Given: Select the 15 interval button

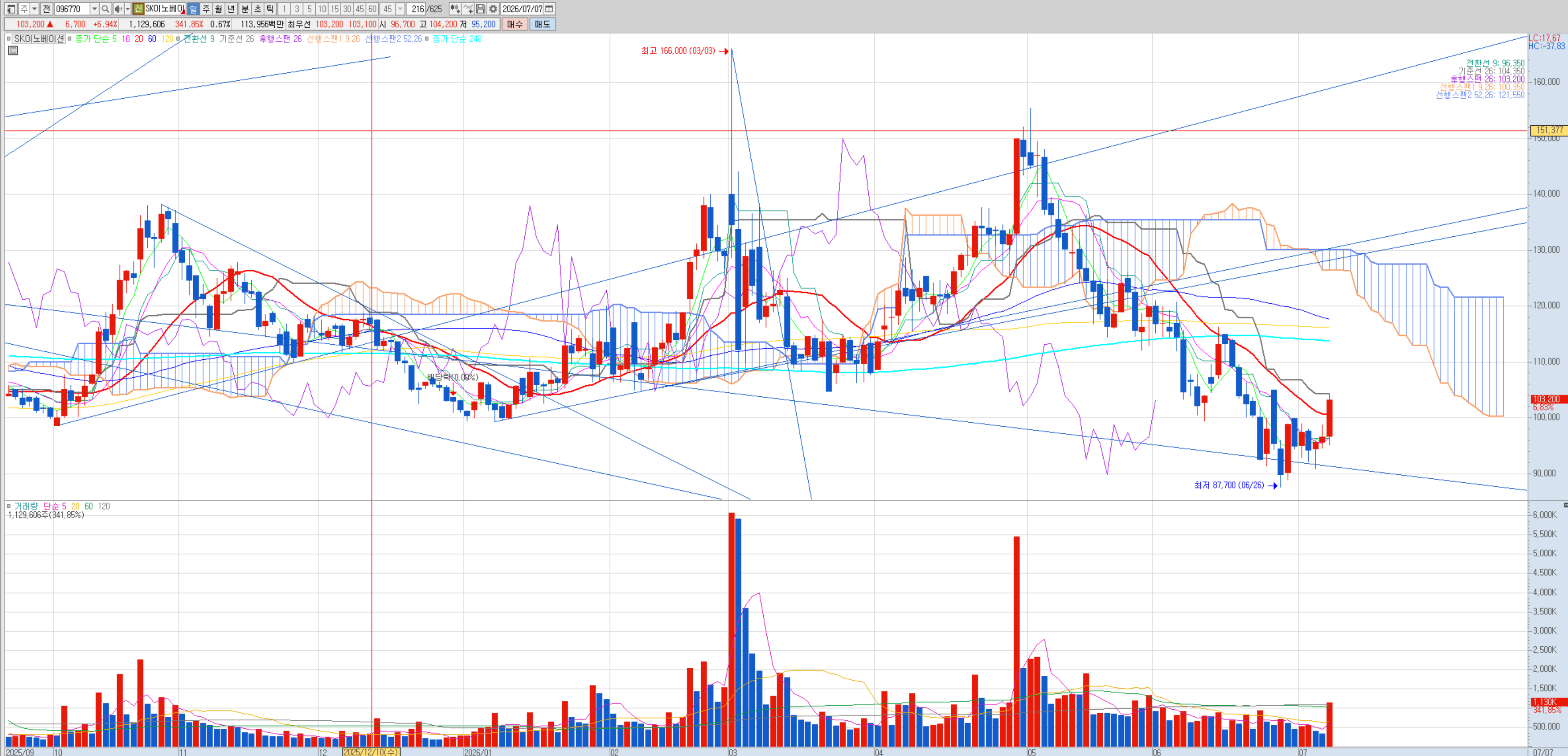Looking at the screenshot, I should (335, 8).
